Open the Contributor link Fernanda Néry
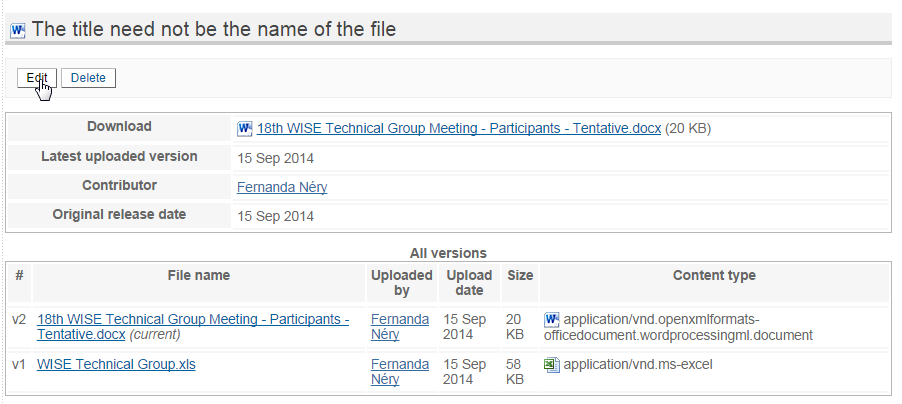This screenshot has height=404, width=902. (282, 187)
